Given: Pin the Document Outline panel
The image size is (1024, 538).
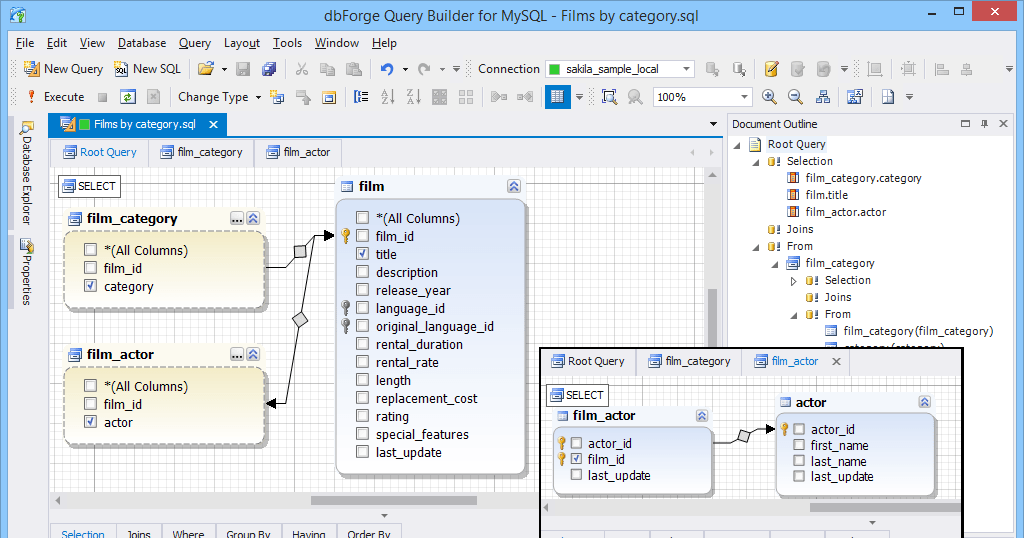Looking at the screenshot, I should [984, 123].
